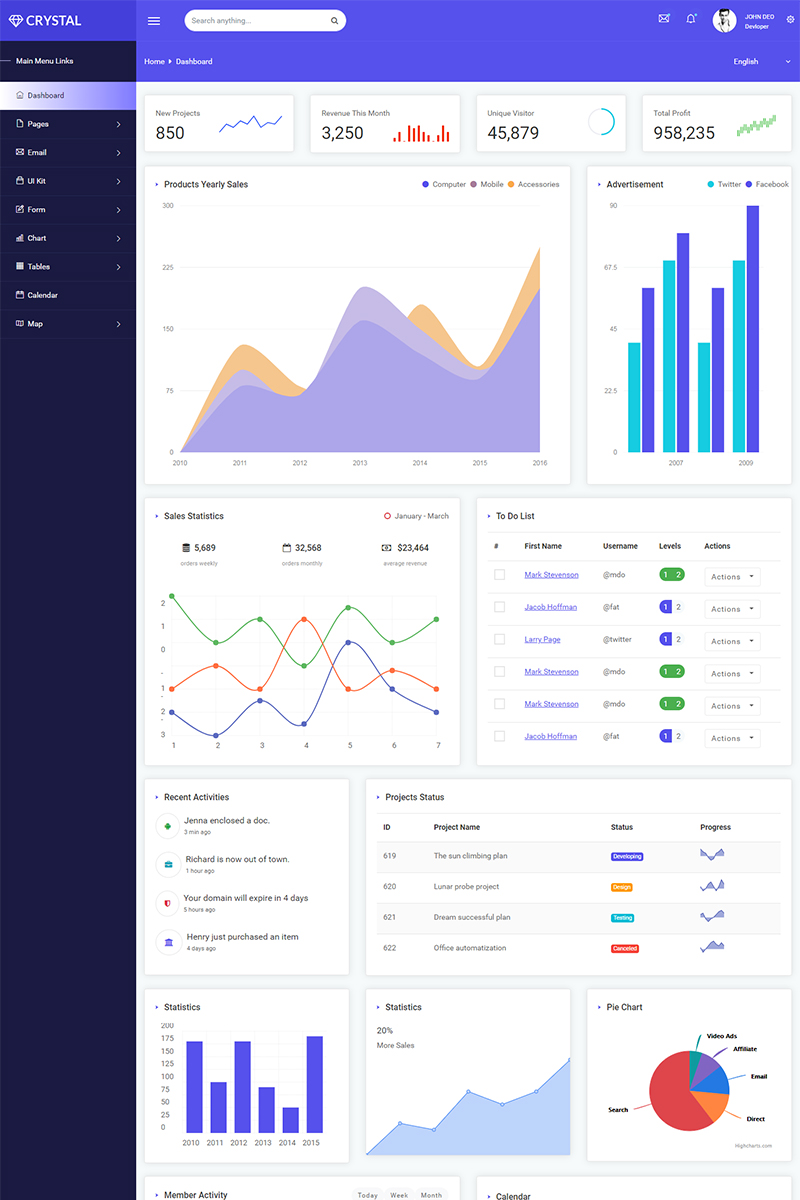Tick the Larry Page row checkbox
Image resolution: width=800 pixels, height=1200 pixels.
click(x=499, y=639)
